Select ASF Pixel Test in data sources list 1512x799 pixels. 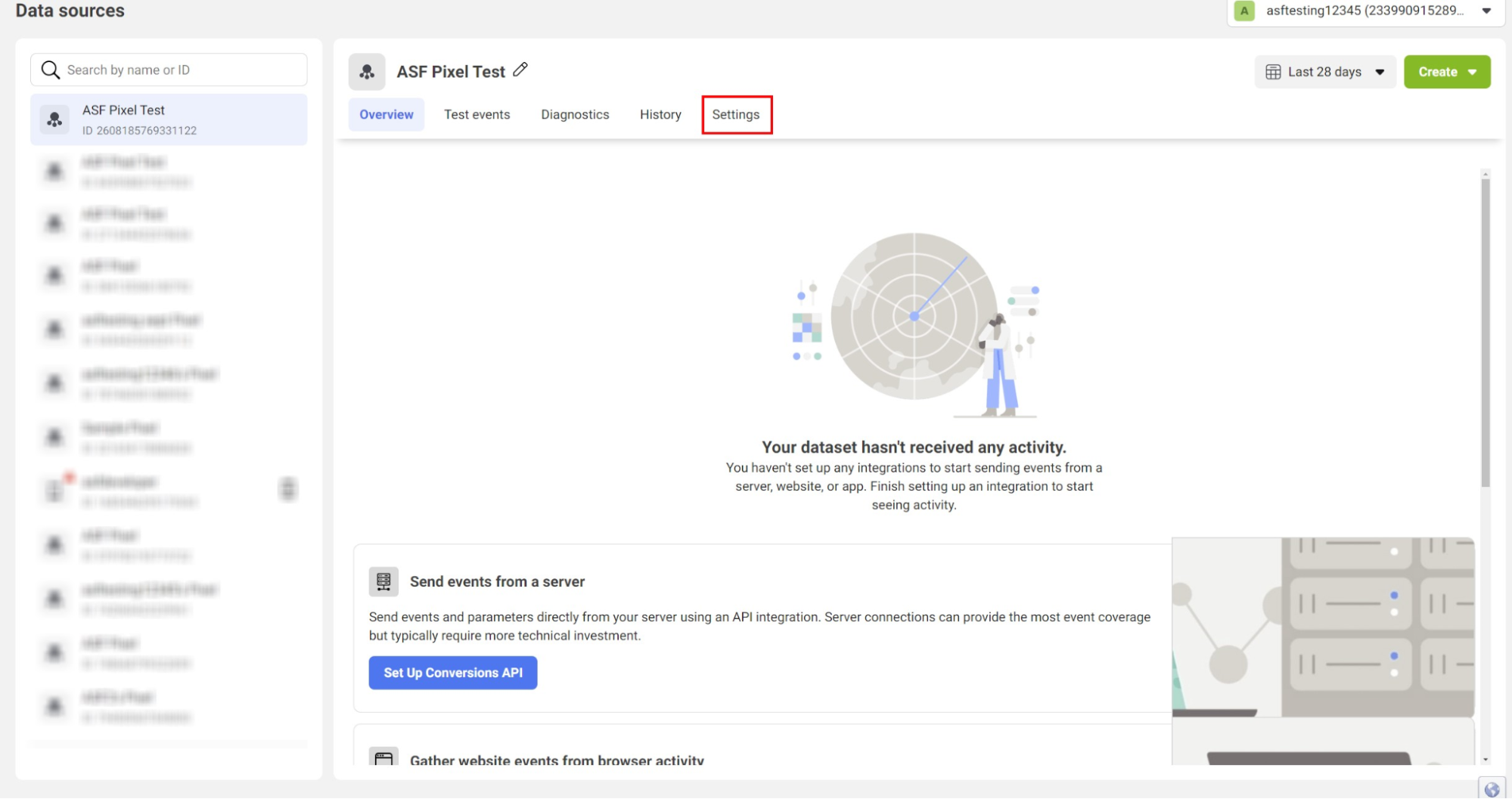pos(169,119)
